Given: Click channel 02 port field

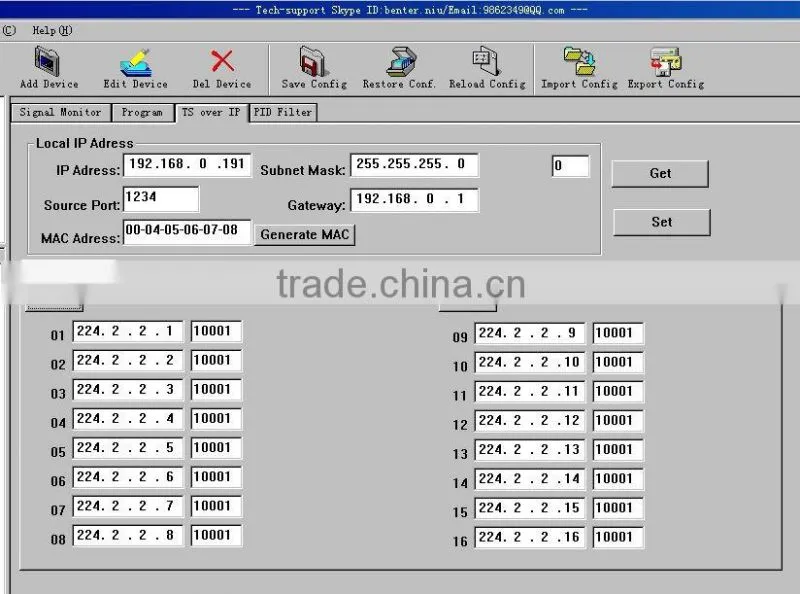Looking at the screenshot, I should [x=216, y=360].
